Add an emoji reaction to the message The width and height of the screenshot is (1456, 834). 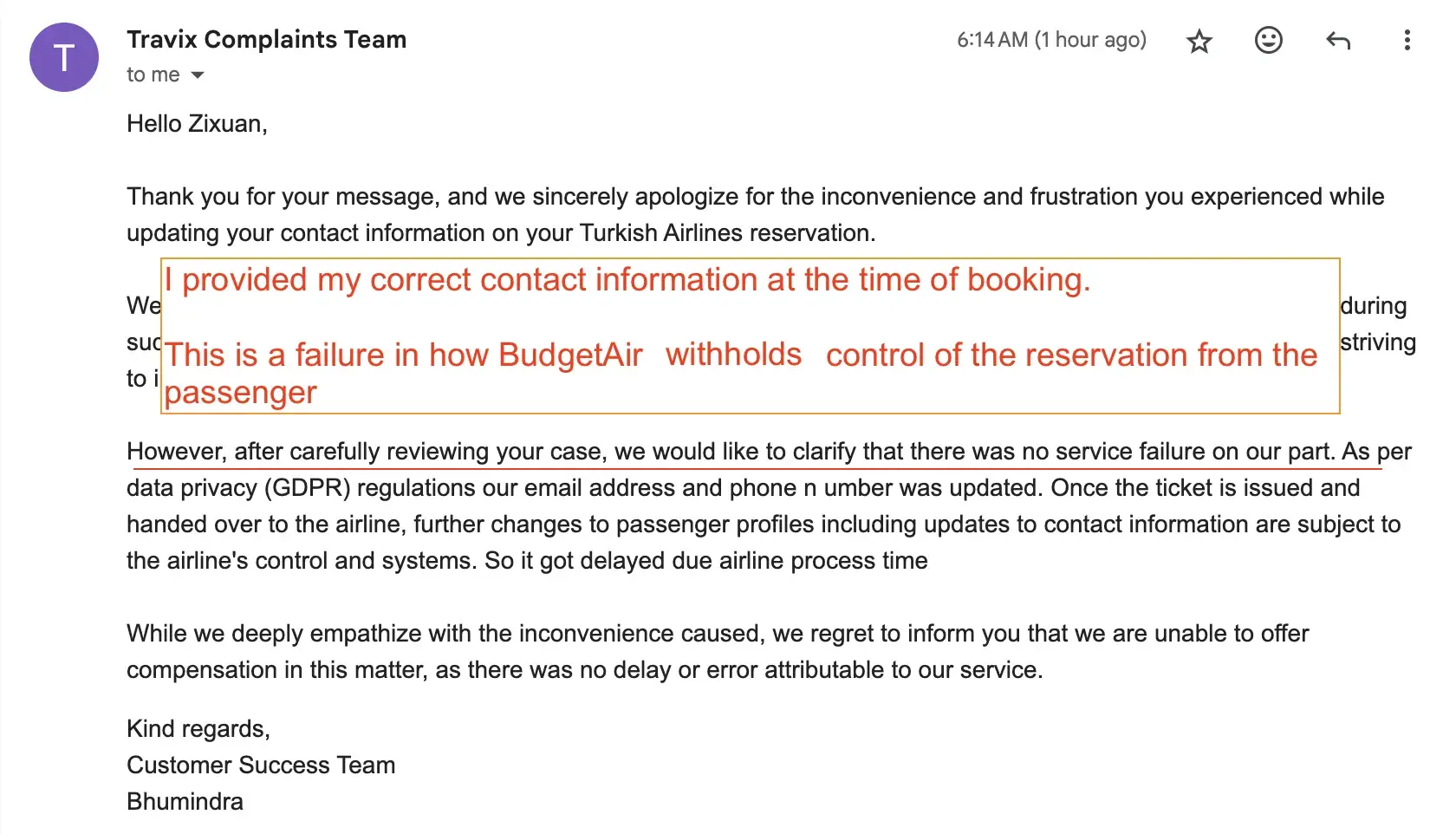point(1268,40)
